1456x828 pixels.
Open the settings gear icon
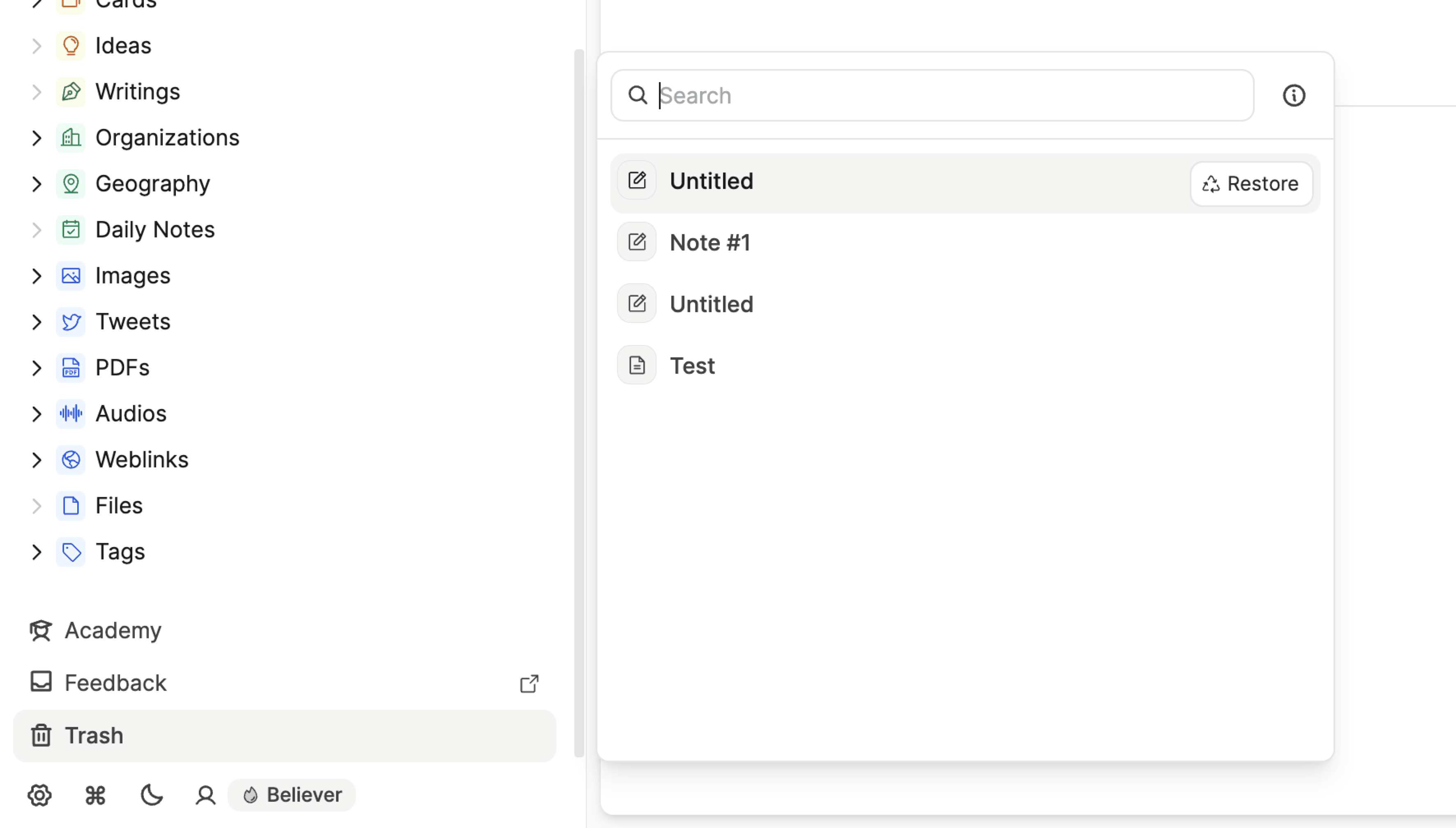(40, 795)
